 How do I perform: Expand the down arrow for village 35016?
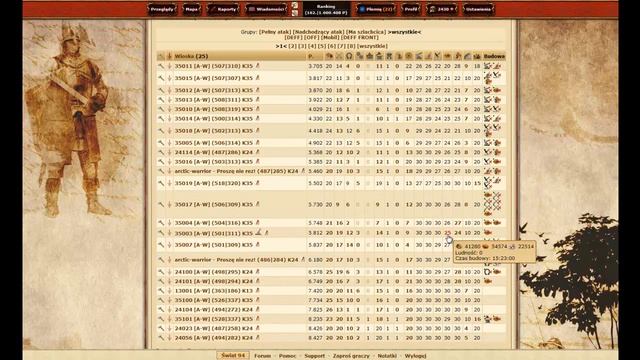(x=169, y=162)
